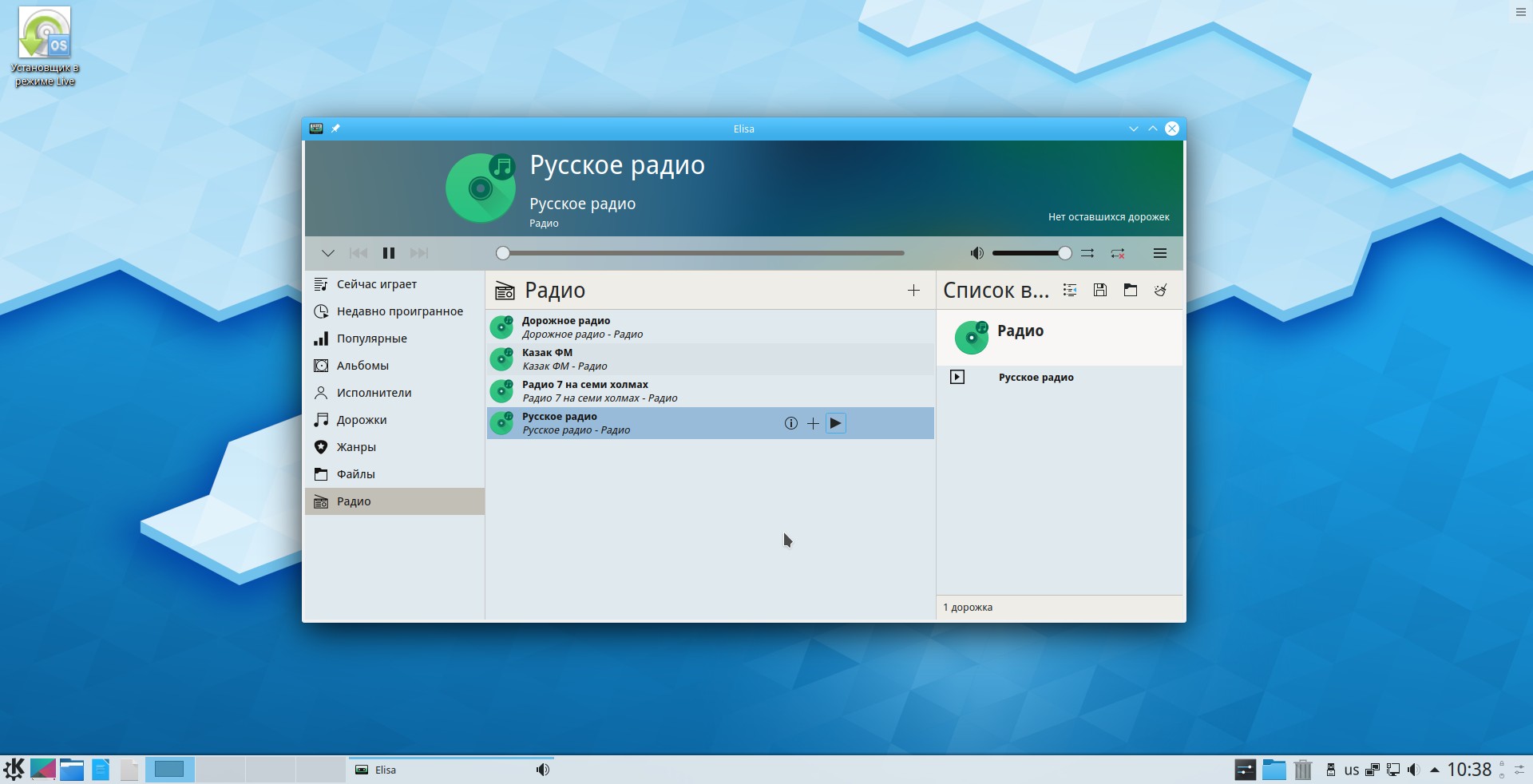
Task: Click the Elisa task in the taskbar
Action: pyautogui.click(x=451, y=770)
